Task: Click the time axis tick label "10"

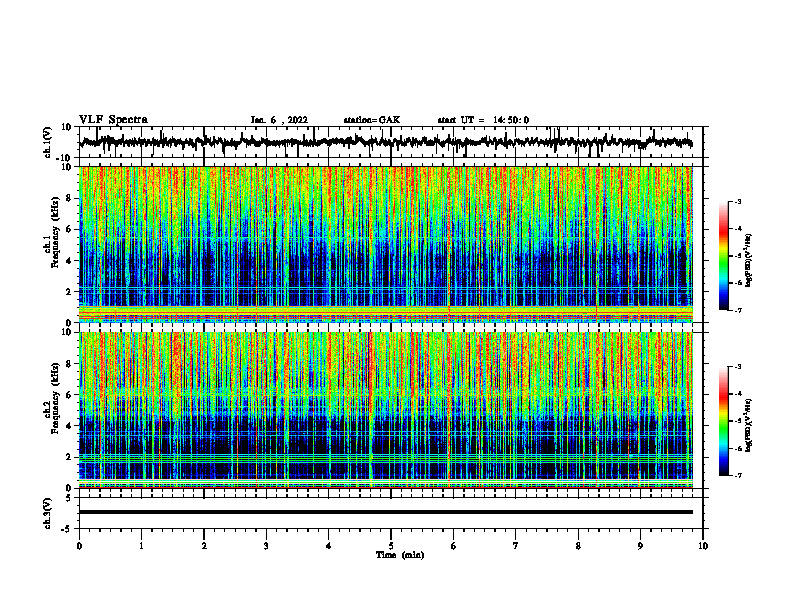Action: (x=703, y=546)
